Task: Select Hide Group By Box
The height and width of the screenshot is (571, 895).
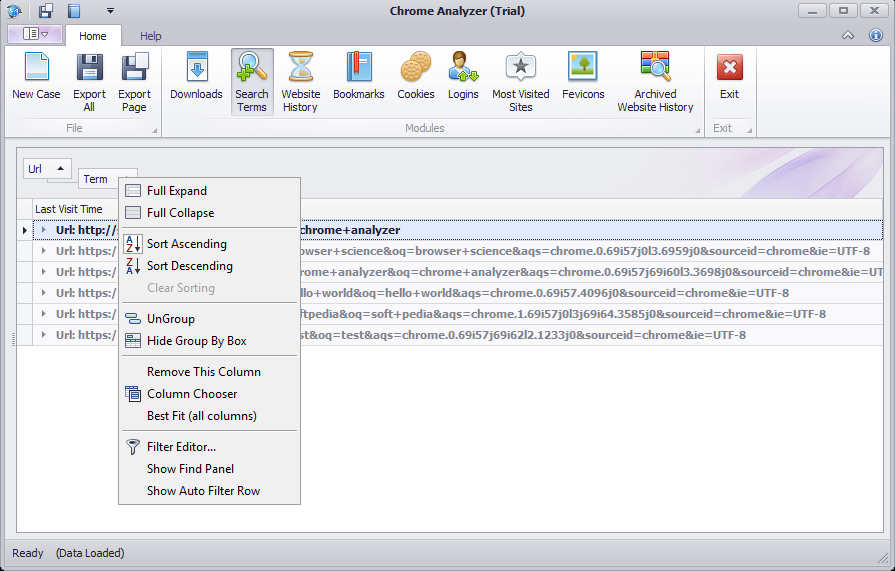Action: 209,341
